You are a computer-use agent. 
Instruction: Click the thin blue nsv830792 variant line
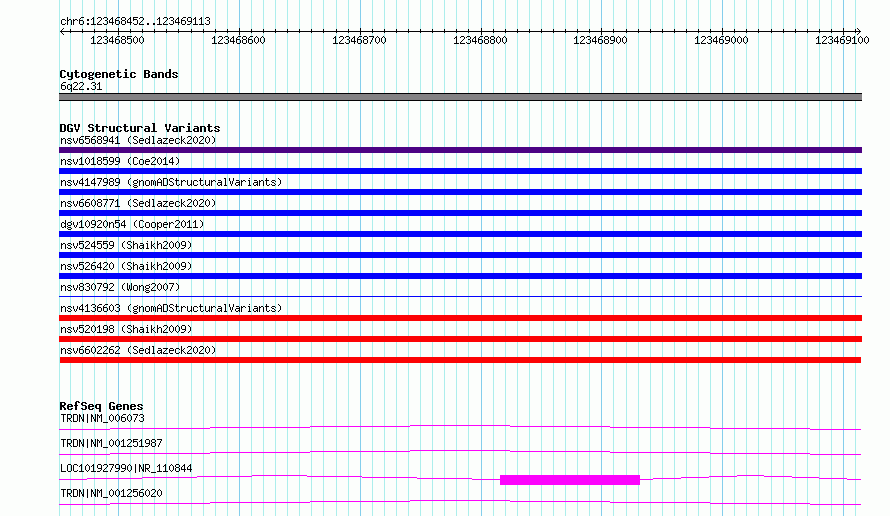460,296
